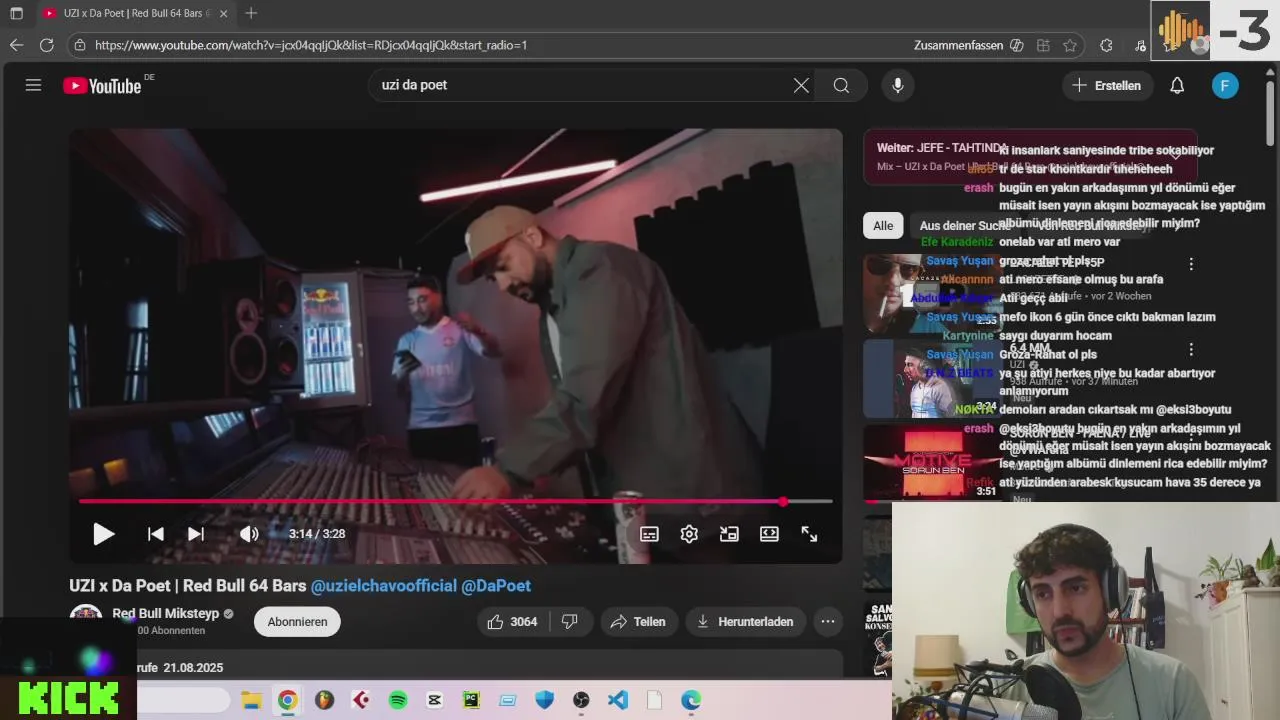
Task: Click the magnifier search button
Action: 841,85
